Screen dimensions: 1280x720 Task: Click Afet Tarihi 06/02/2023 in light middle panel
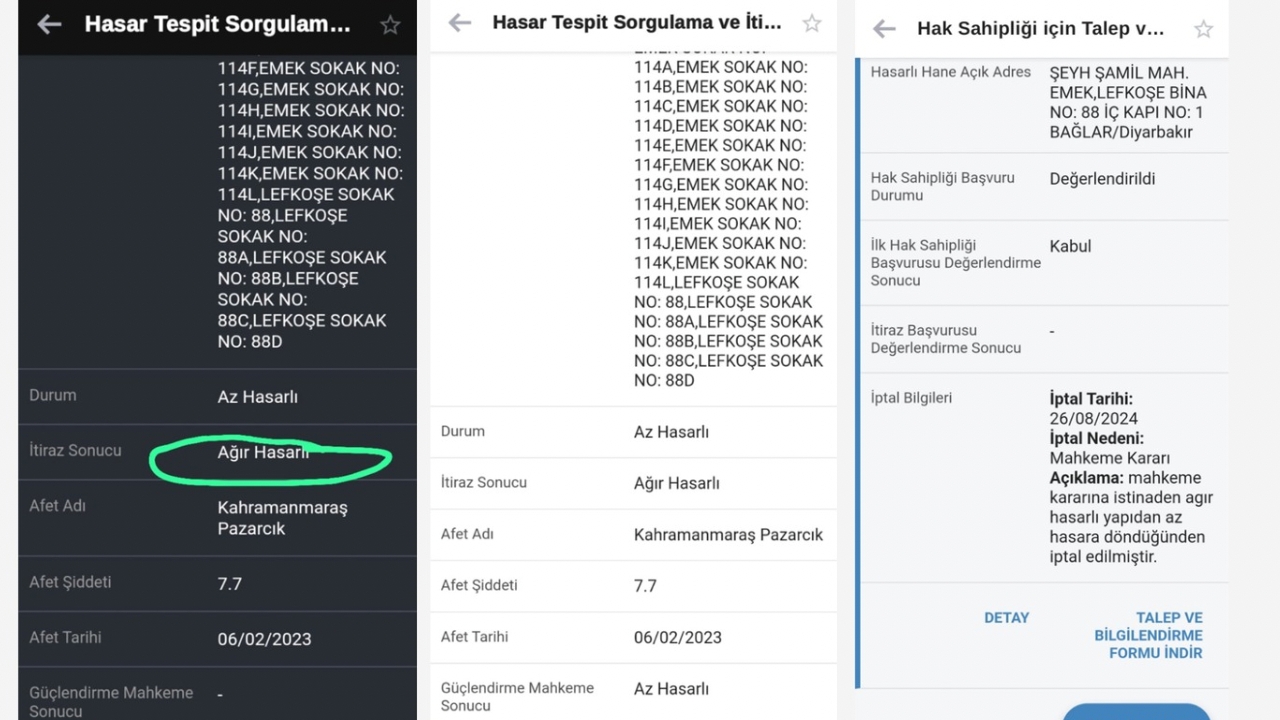(677, 637)
